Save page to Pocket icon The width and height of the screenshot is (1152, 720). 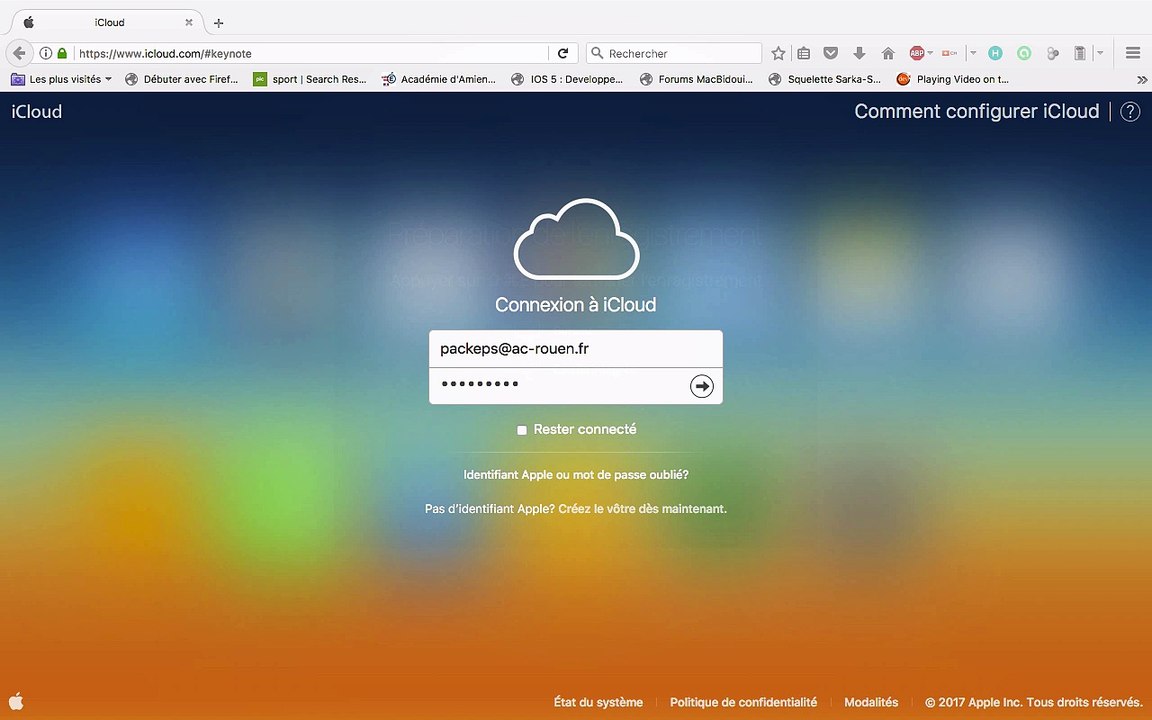[831, 53]
